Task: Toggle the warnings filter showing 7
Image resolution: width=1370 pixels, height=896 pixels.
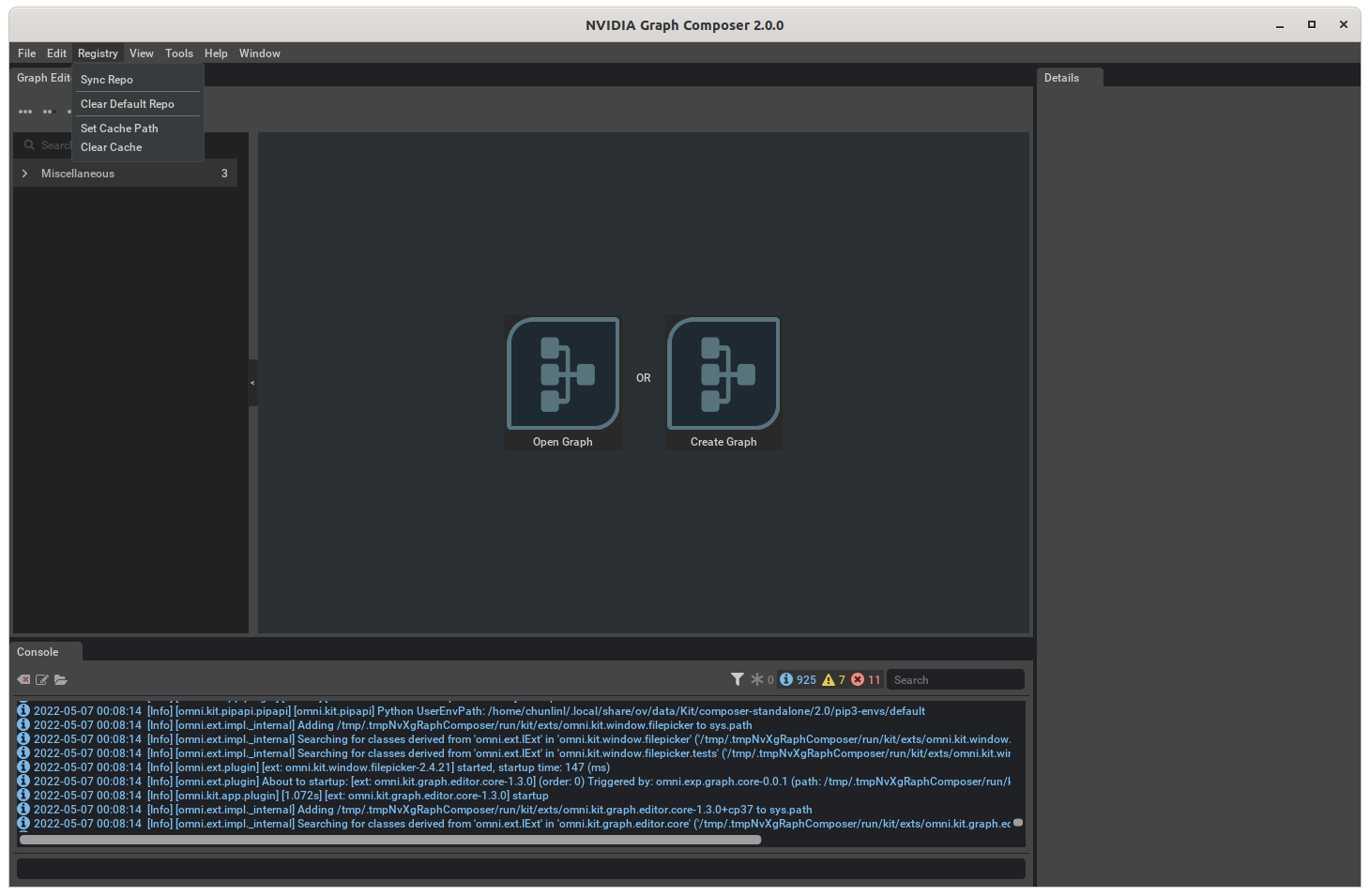Action: point(834,678)
